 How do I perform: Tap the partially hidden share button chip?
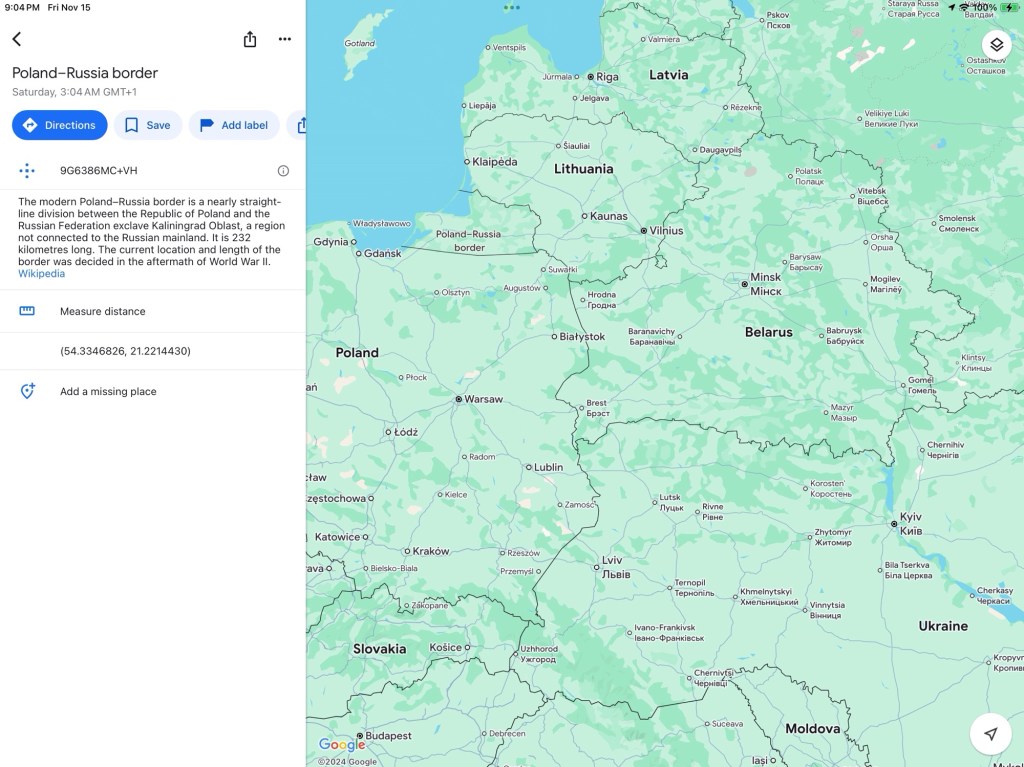pos(299,125)
